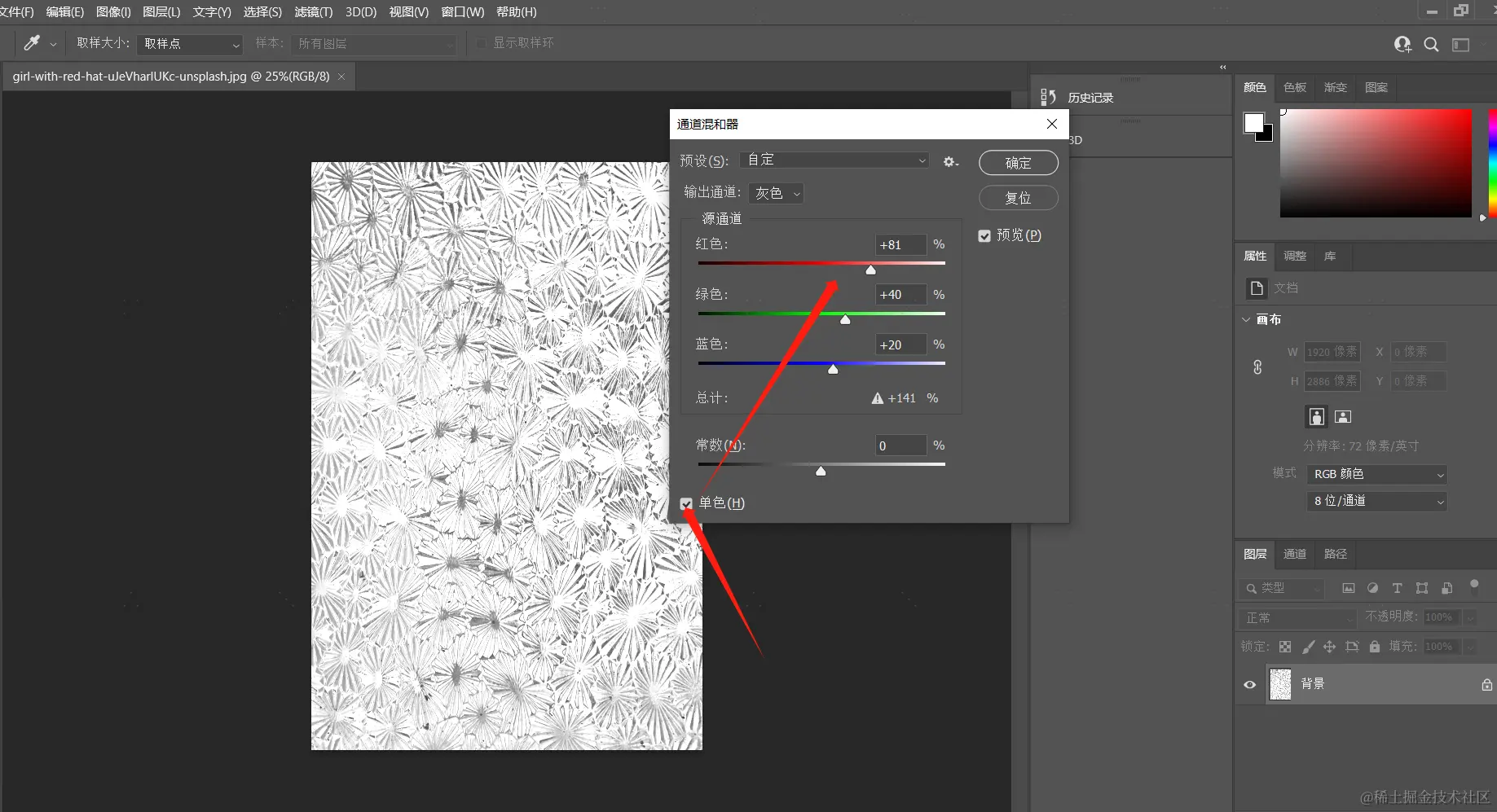Click the blue channel slider handle

(x=833, y=370)
